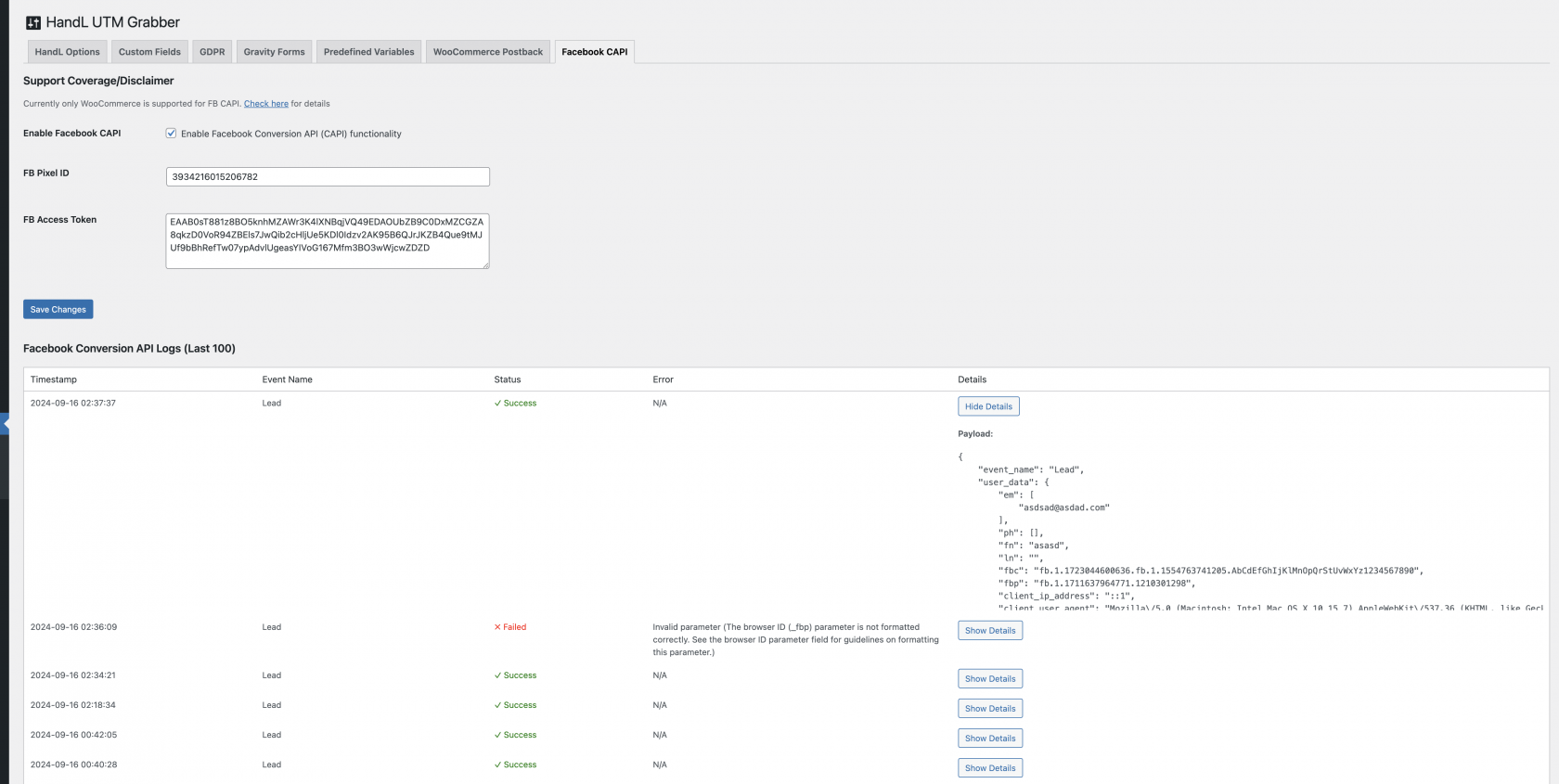Show Details for the 02:18:34 log entry
This screenshot has width=1559, height=784.
pos(990,709)
